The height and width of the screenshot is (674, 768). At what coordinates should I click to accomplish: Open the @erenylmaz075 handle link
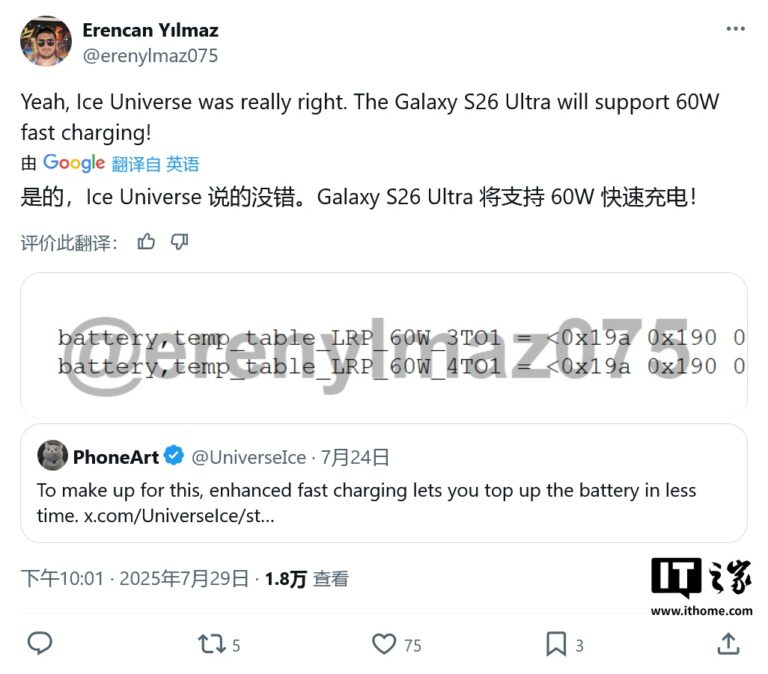150,55
